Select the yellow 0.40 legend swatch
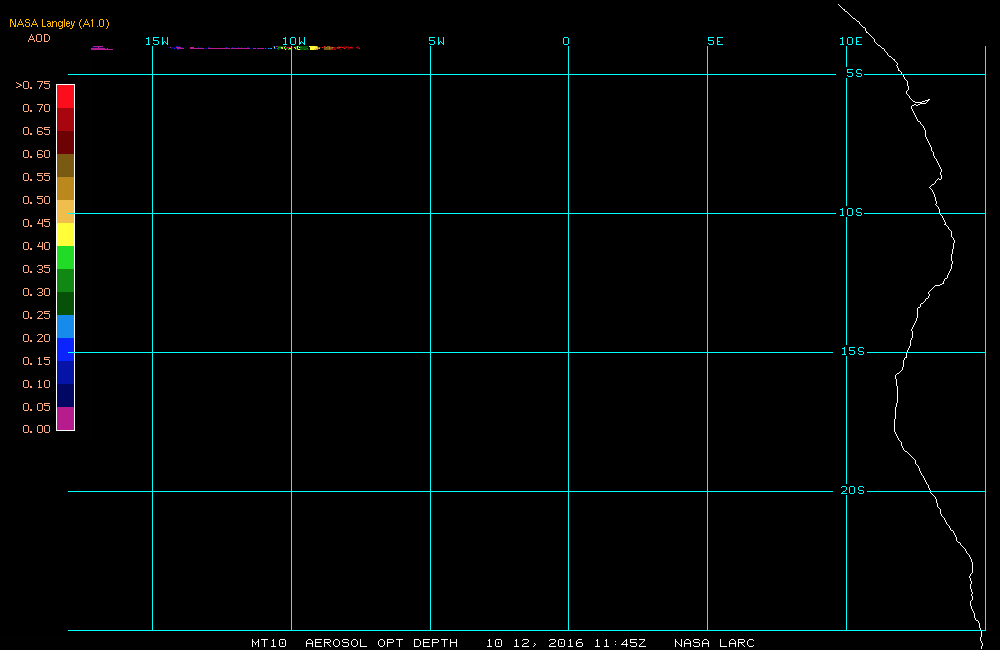The height and width of the screenshot is (650, 1000). [x=66, y=234]
